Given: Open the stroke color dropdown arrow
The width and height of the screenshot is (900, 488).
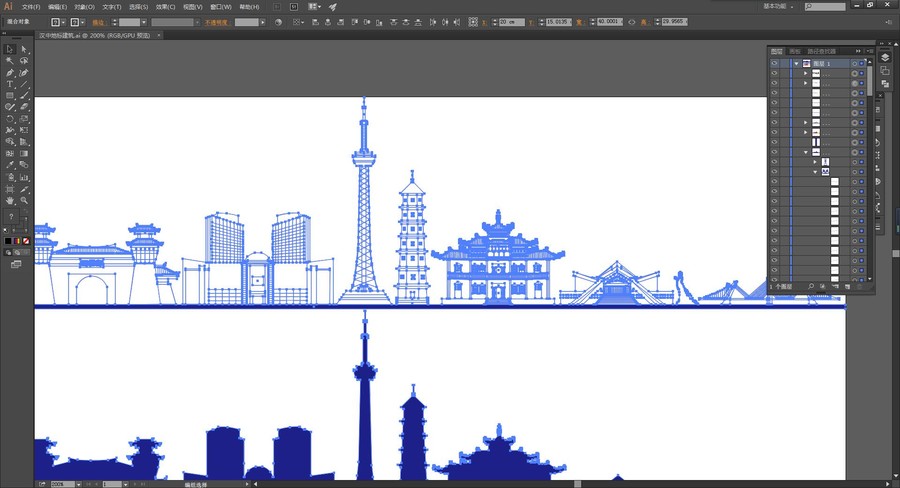Looking at the screenshot, I should (x=83, y=22).
